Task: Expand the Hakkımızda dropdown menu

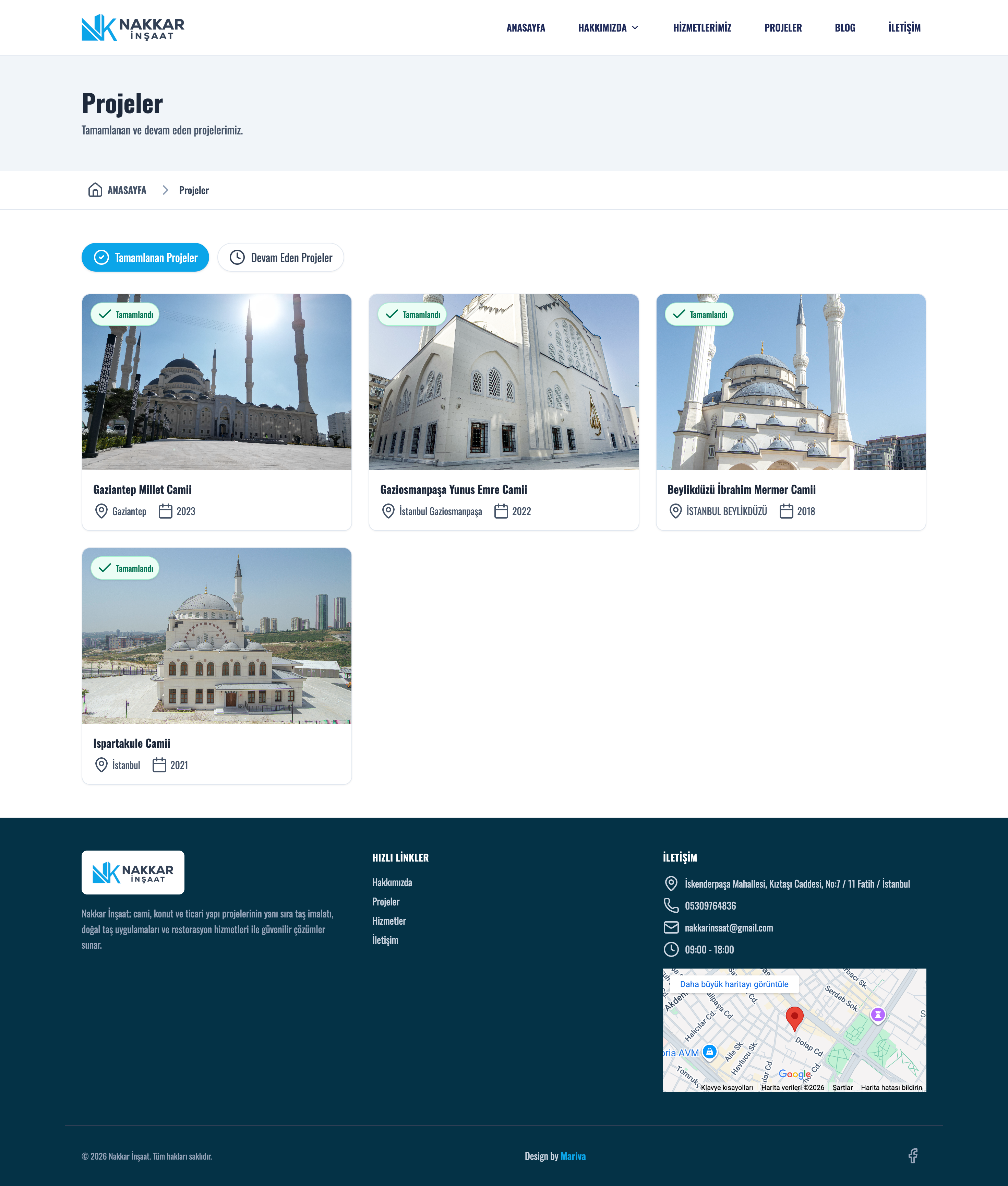Action: coord(609,27)
